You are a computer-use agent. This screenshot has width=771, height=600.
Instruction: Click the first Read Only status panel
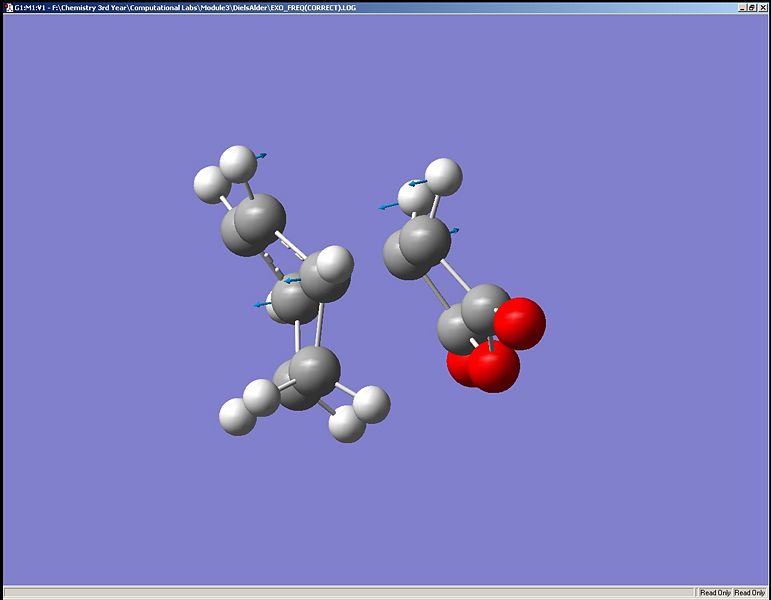(715, 593)
